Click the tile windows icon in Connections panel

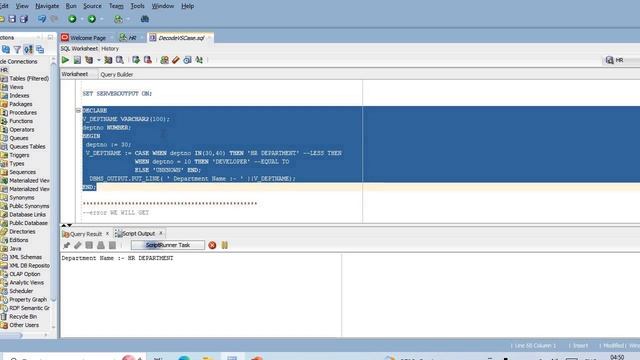coord(40,49)
